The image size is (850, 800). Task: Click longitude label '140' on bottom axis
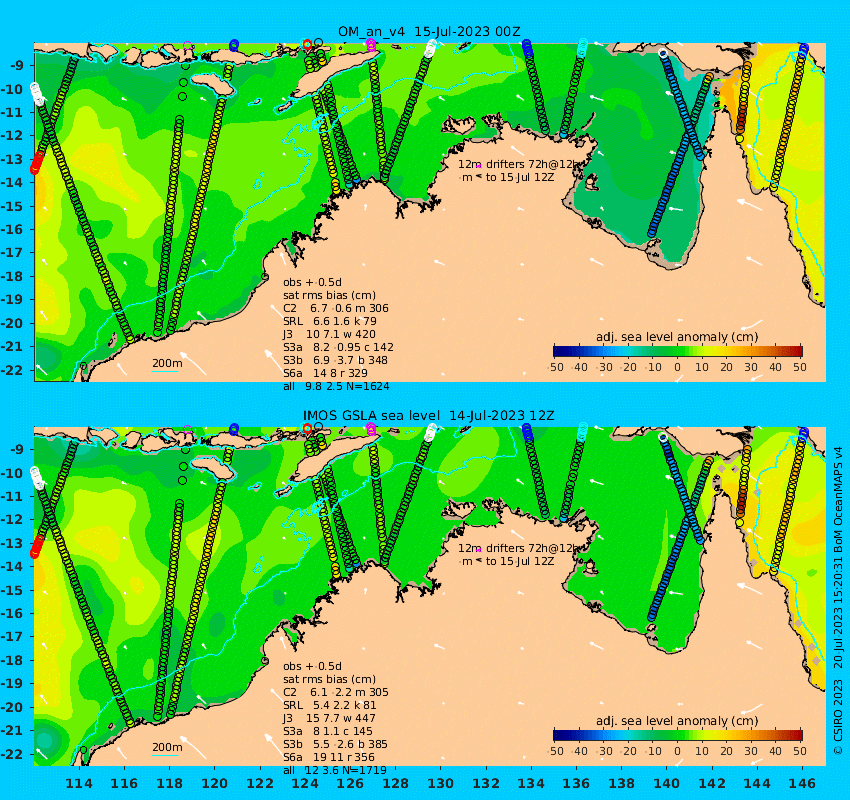pyautogui.click(x=666, y=783)
